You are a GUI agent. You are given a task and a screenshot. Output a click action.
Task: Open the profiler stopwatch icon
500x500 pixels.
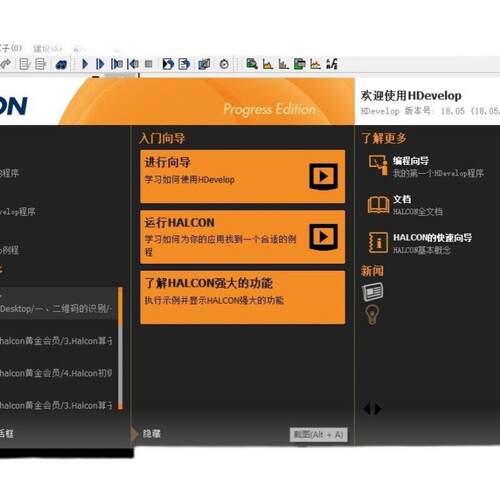point(224,64)
